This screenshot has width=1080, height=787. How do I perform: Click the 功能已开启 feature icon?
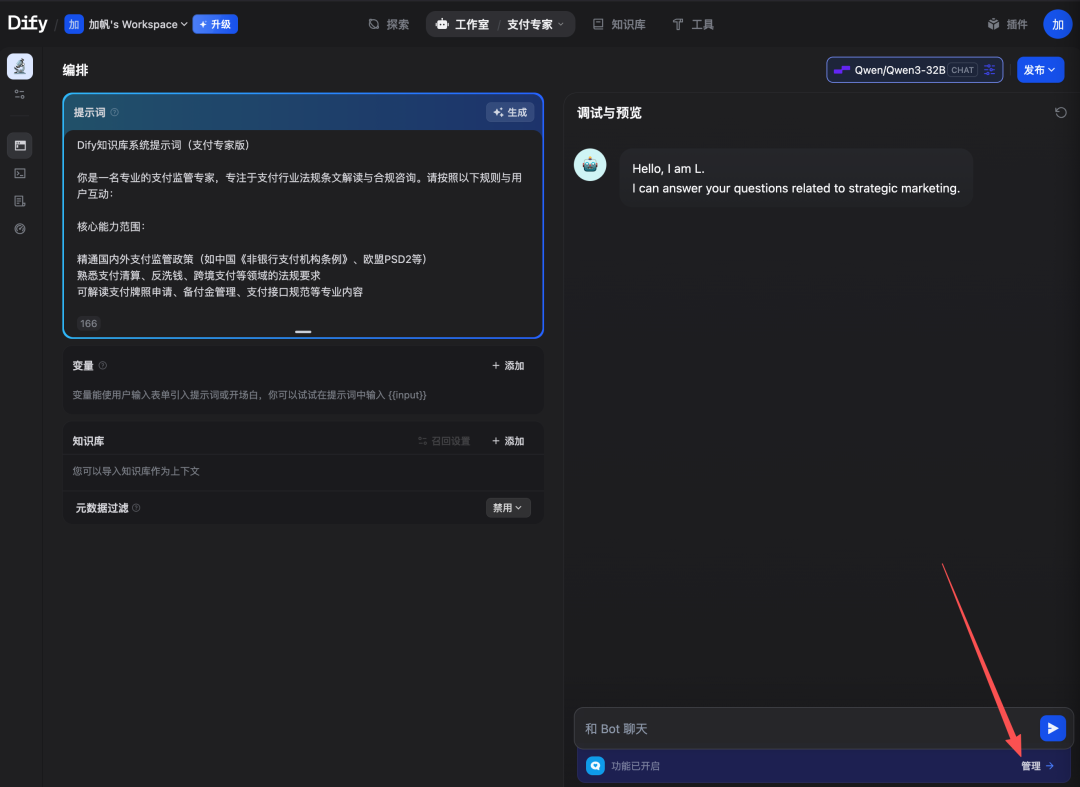(595, 766)
